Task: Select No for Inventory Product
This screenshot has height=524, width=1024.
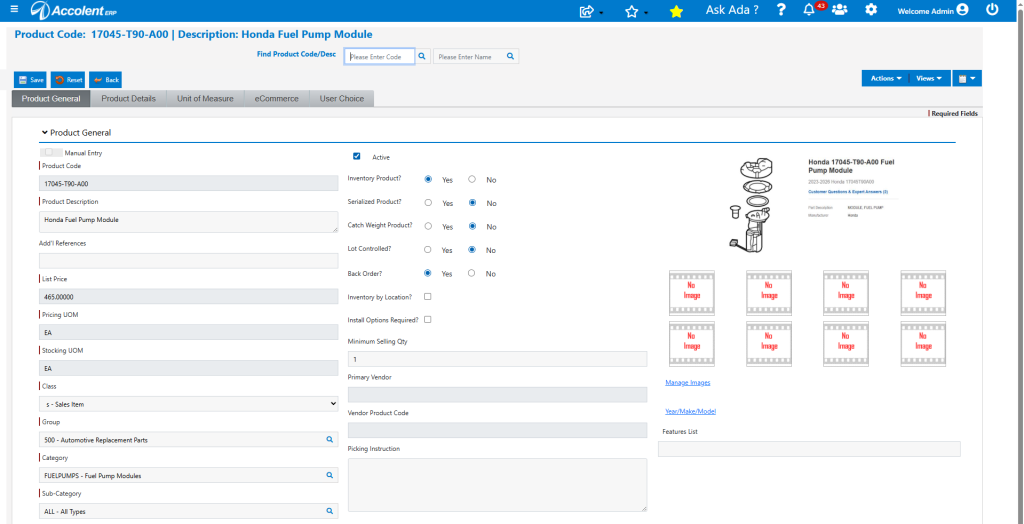Action: (x=472, y=179)
